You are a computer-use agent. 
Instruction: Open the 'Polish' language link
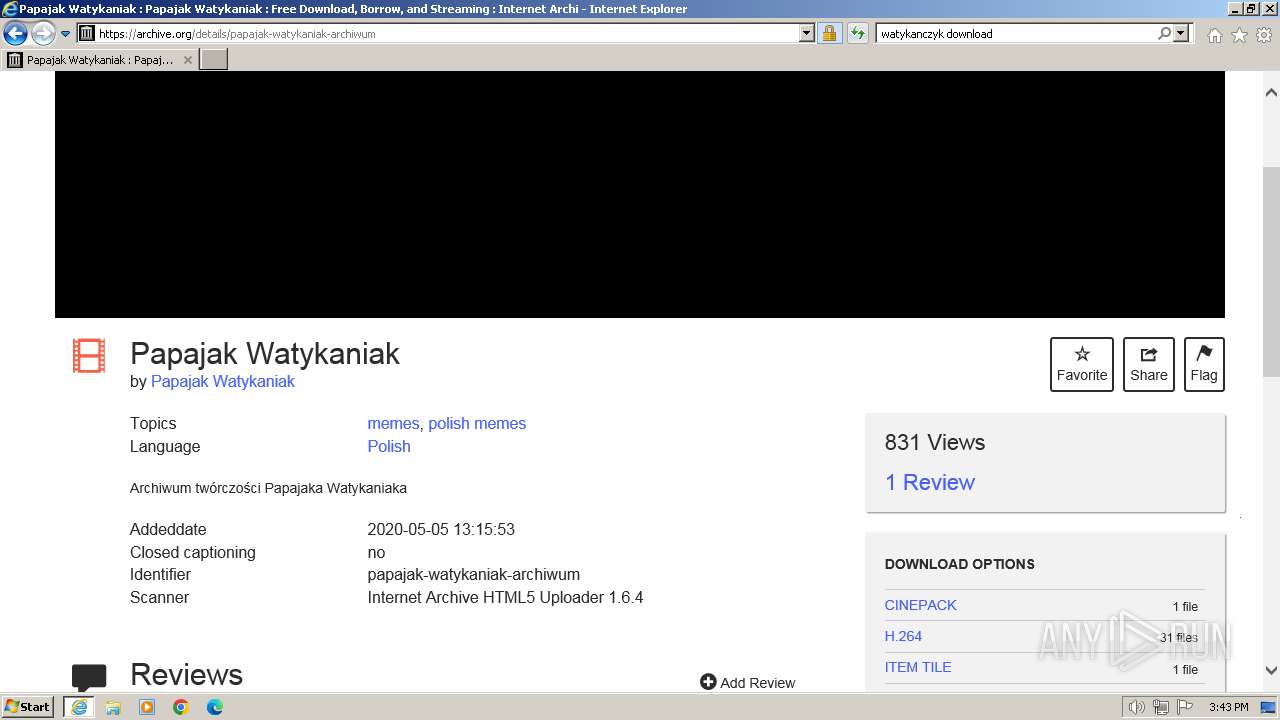[389, 446]
